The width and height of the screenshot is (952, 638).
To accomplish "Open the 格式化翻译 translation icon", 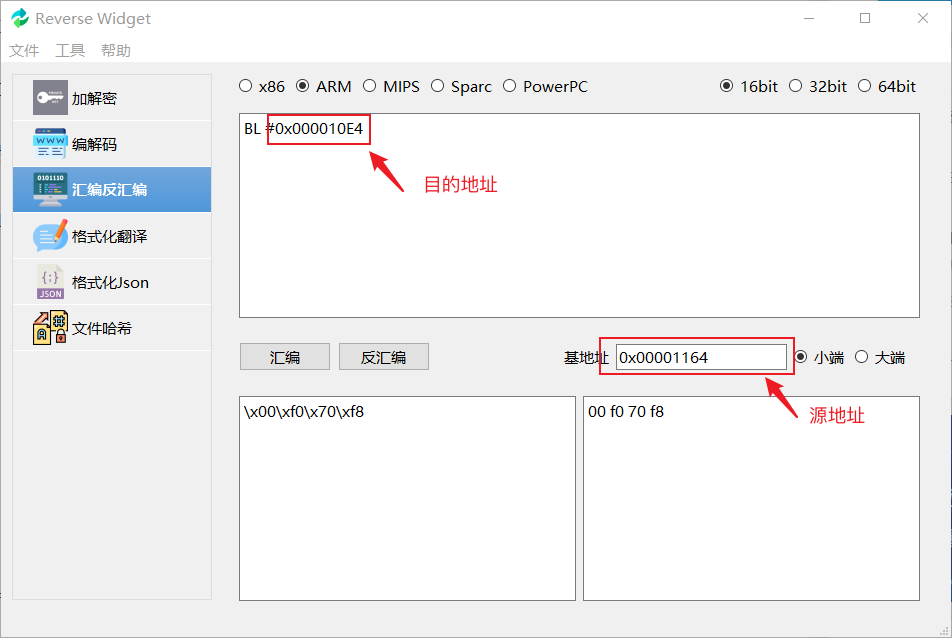I will click(50, 236).
